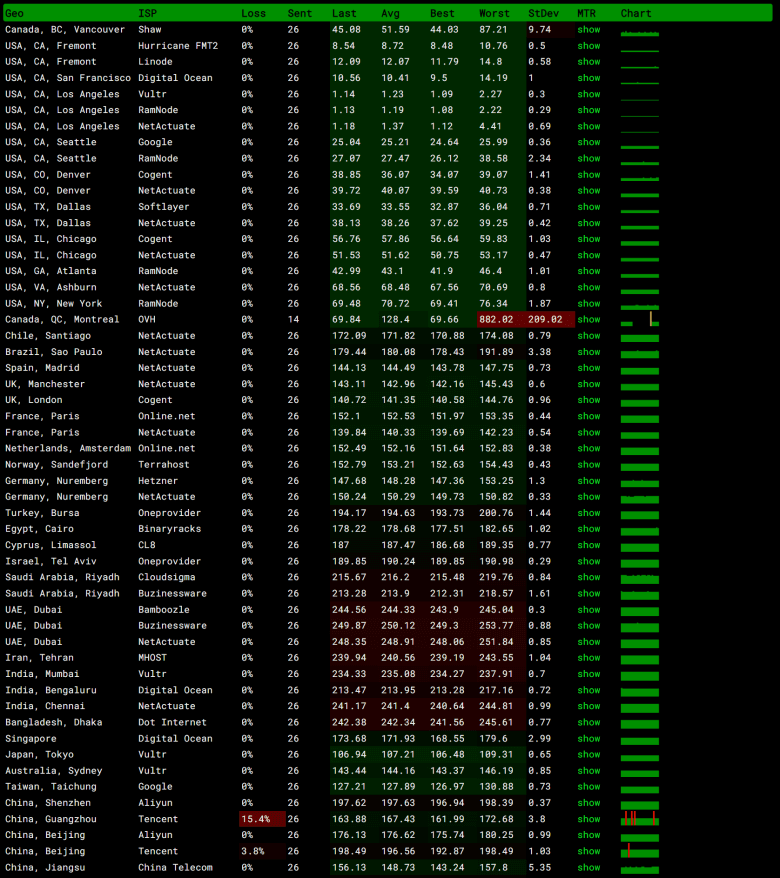
Task: Show MTR for Singapore Digital Ocean
Action: 588,739
